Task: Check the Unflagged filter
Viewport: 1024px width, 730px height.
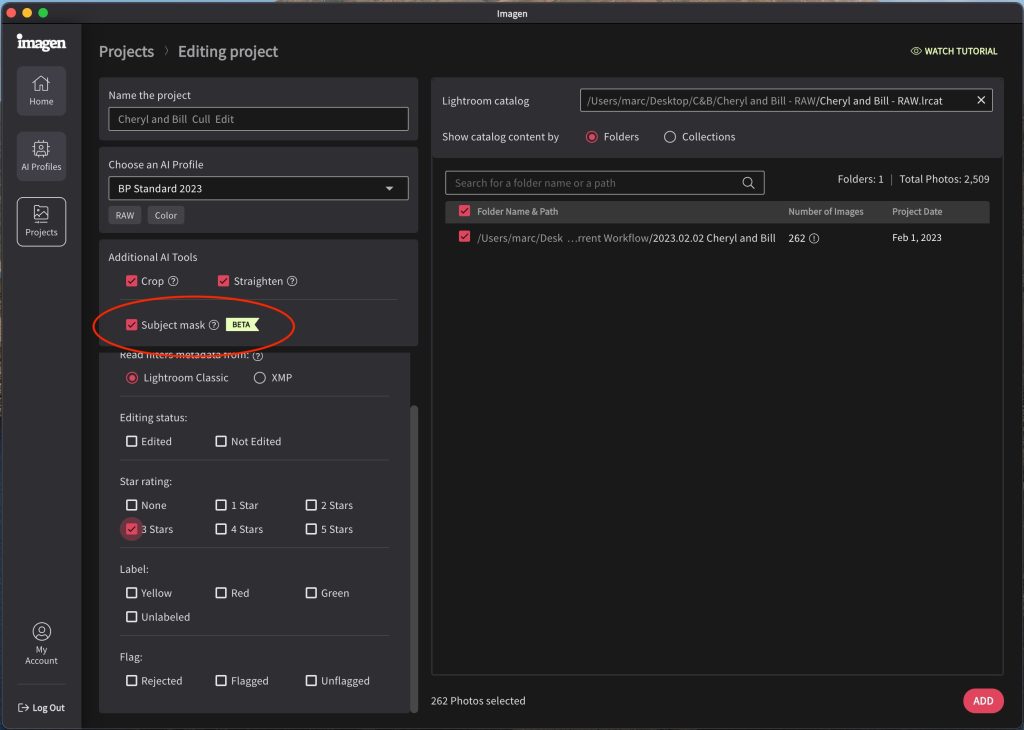Action: (x=311, y=680)
